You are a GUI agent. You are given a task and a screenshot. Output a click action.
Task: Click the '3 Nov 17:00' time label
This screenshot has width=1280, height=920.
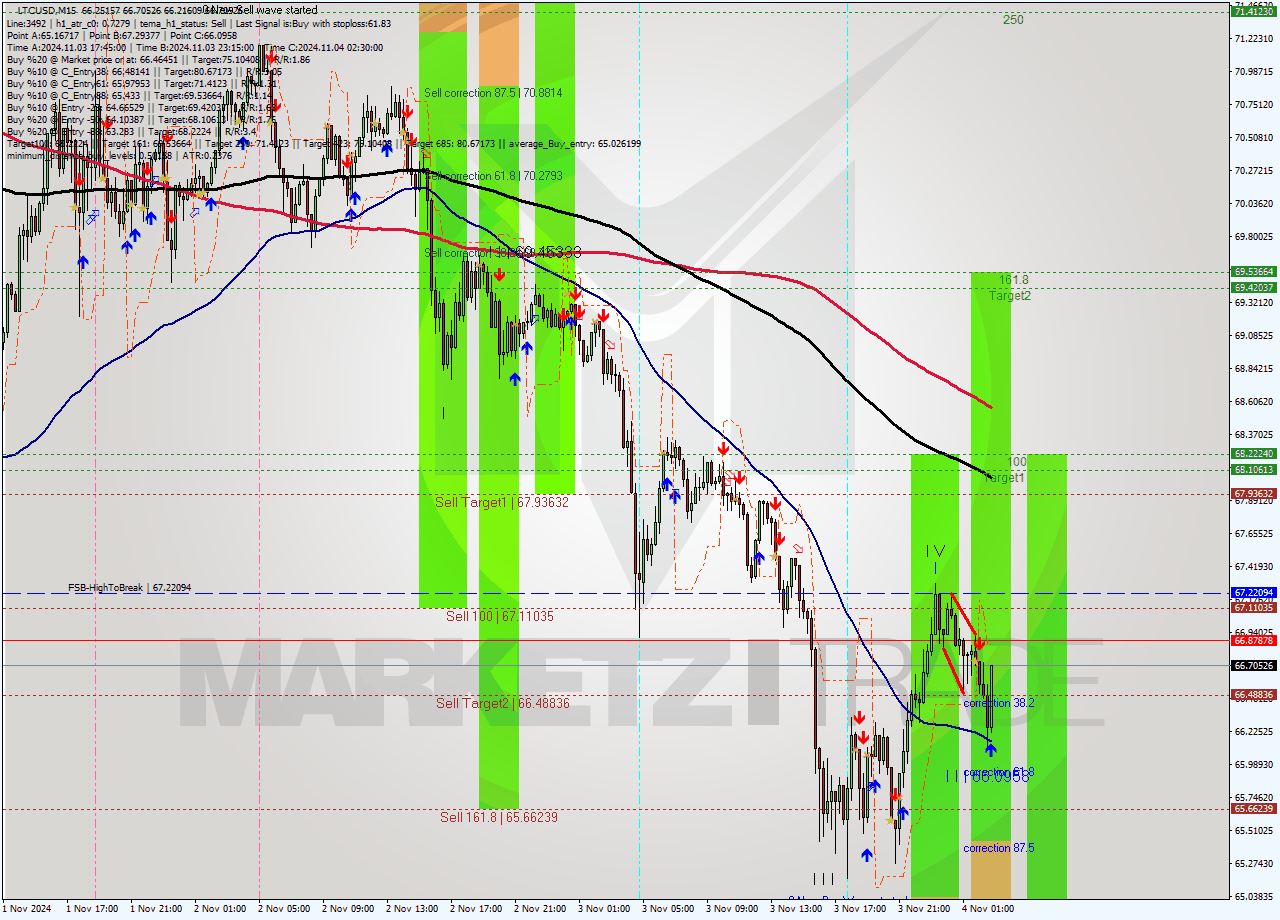click(860, 909)
